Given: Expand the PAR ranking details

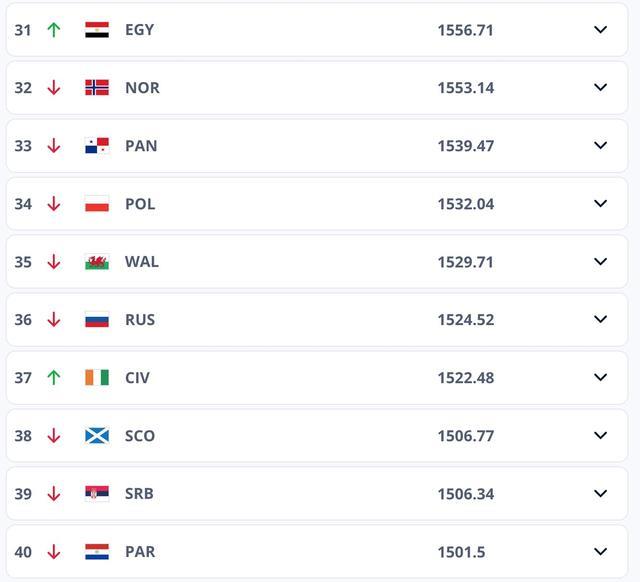Looking at the screenshot, I should (600, 552).
